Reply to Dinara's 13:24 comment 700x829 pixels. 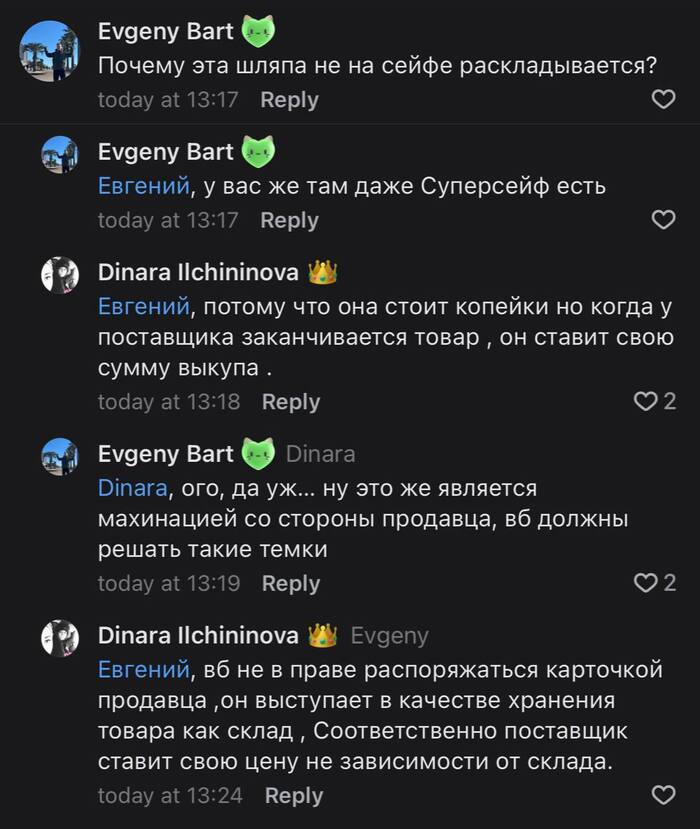click(x=294, y=796)
